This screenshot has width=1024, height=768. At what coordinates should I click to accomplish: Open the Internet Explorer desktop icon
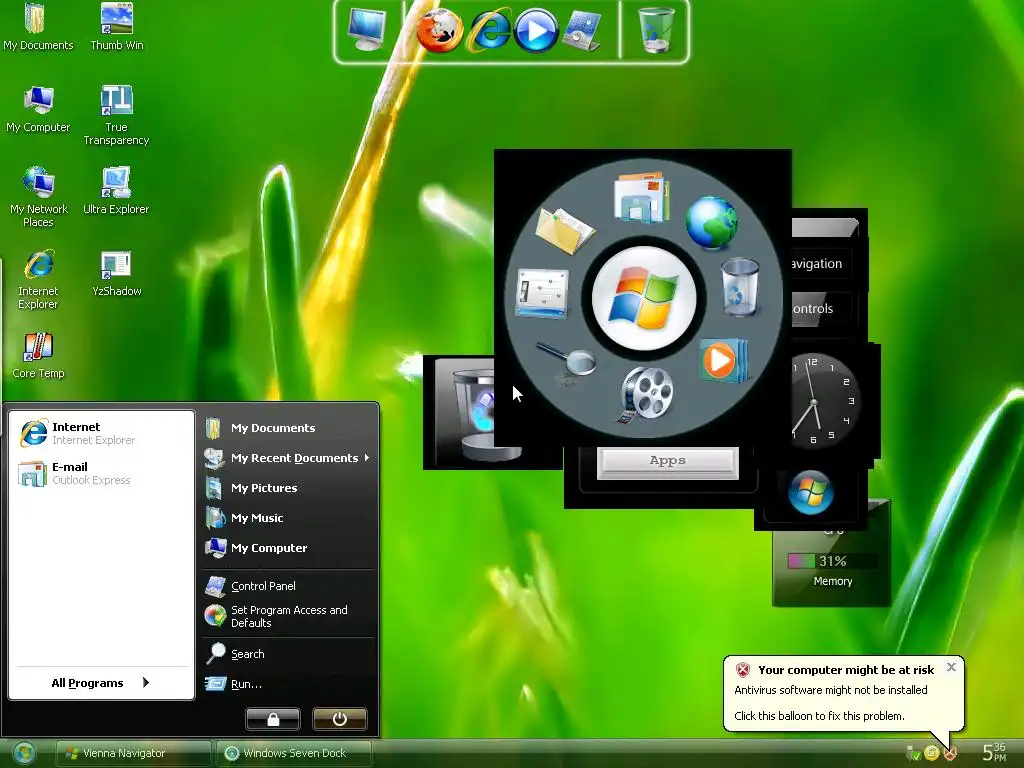pos(39,280)
